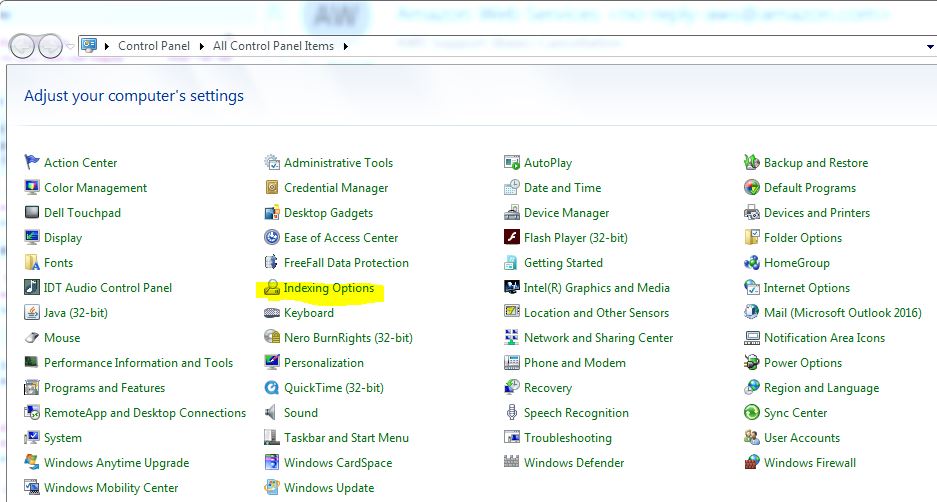937x502 pixels.
Task: Click the Sound speaker icon
Action: pos(271,412)
